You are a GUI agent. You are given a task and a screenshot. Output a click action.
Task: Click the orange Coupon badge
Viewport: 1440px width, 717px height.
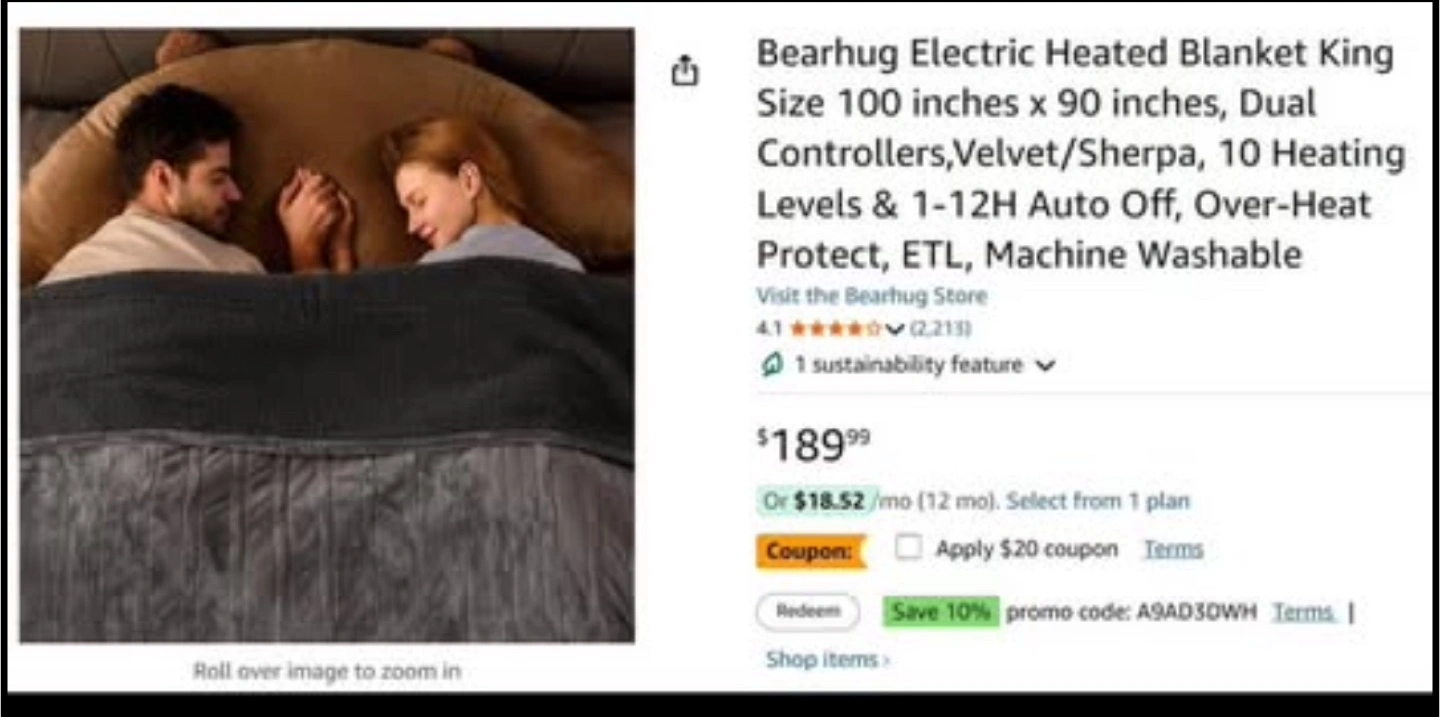coord(811,551)
